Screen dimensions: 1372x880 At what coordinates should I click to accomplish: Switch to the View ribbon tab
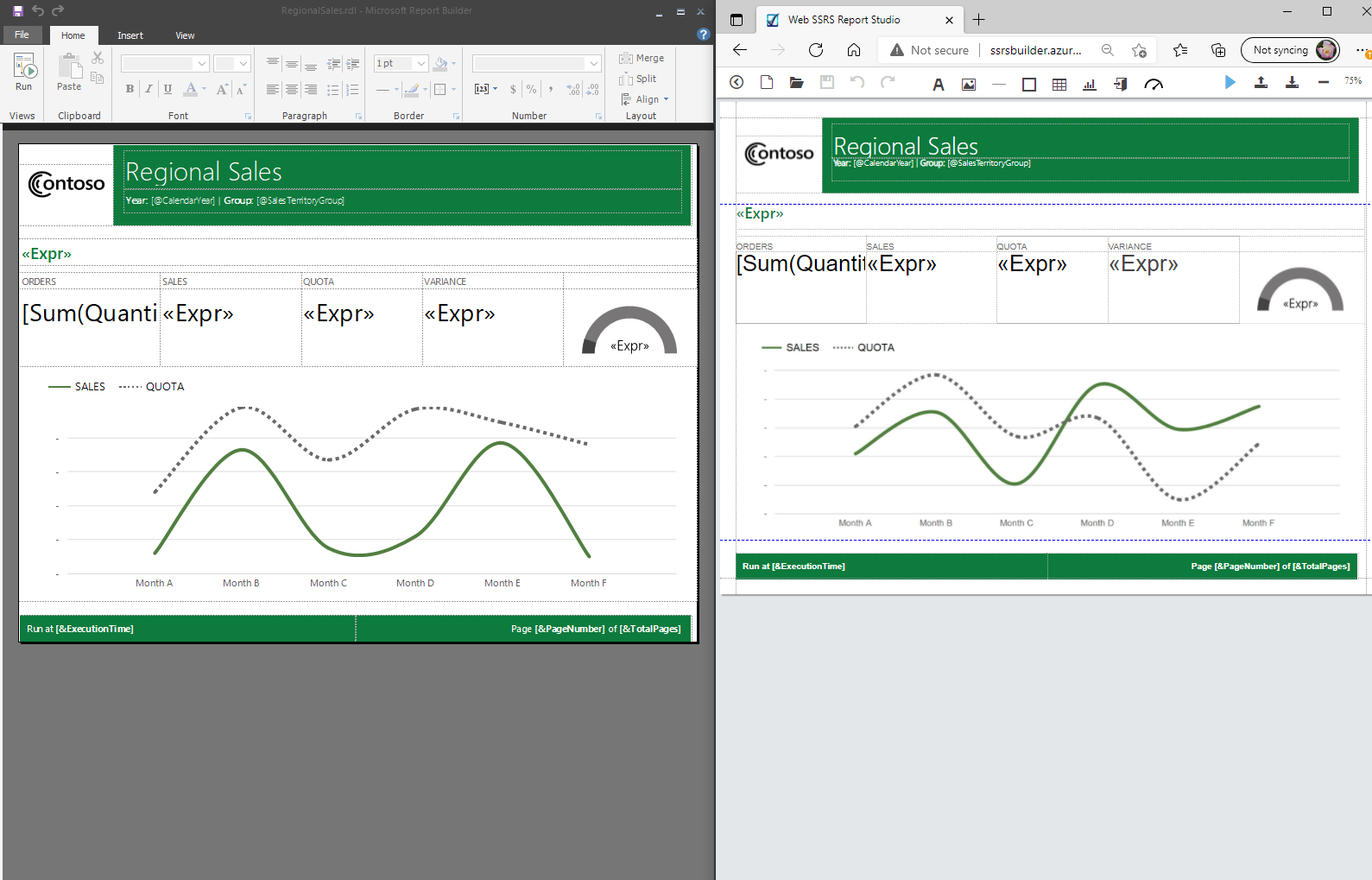click(185, 35)
